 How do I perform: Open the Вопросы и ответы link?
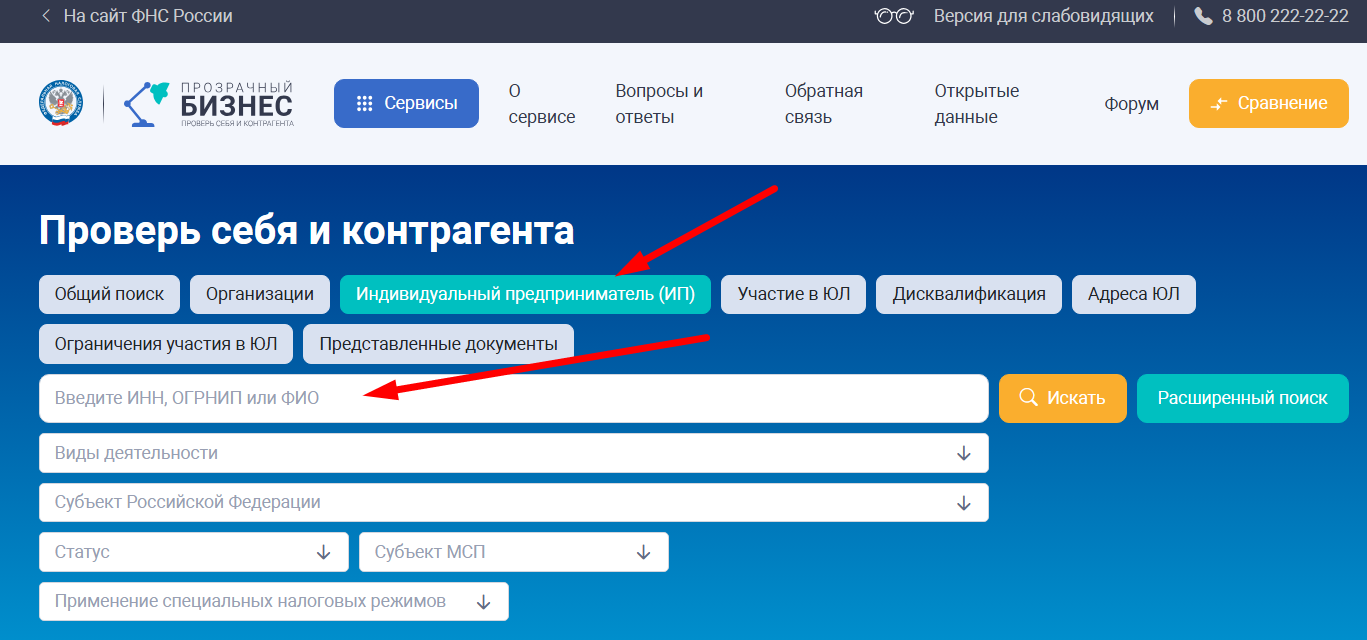659,104
